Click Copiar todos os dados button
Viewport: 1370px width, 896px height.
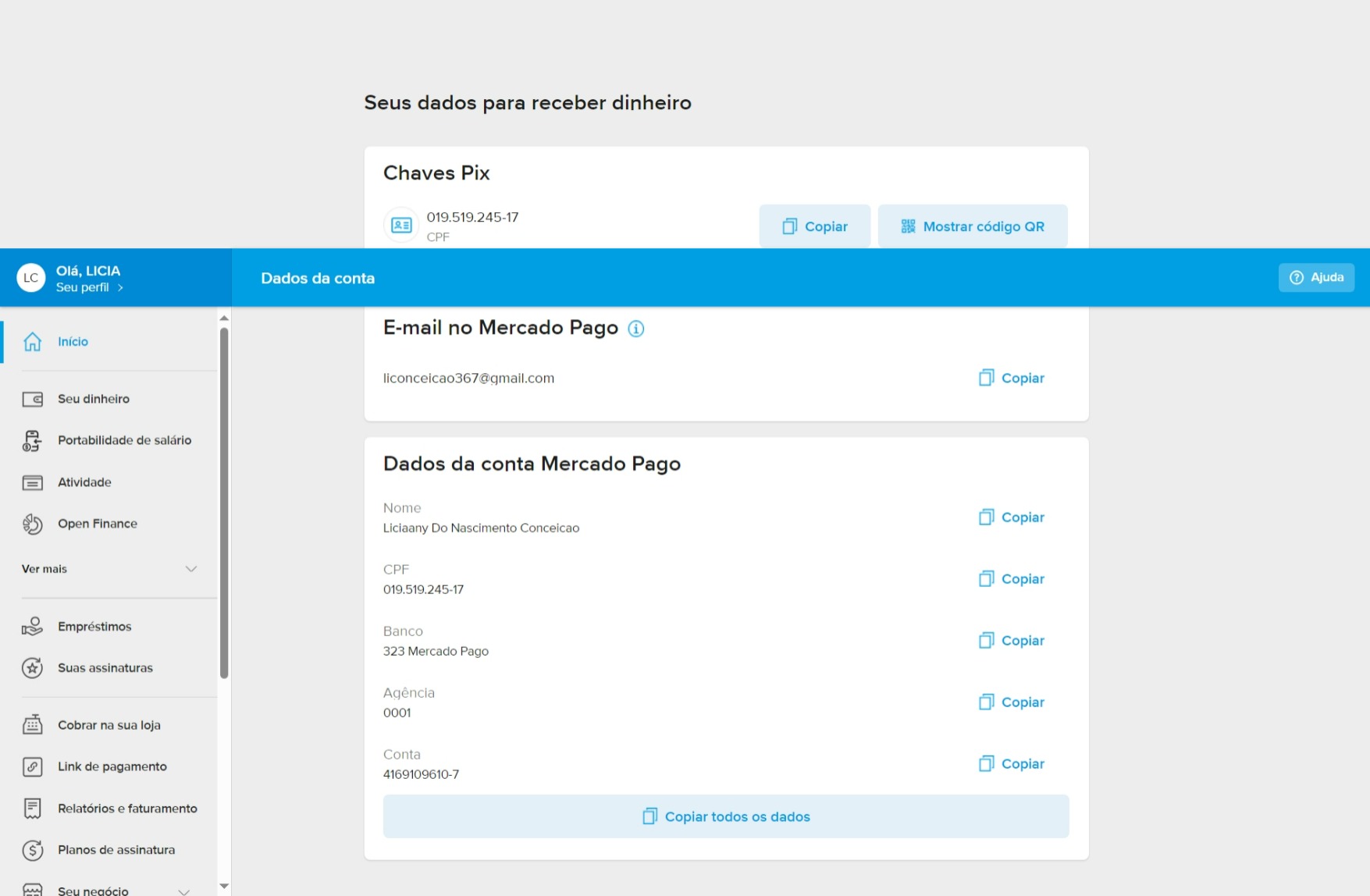[x=725, y=816]
